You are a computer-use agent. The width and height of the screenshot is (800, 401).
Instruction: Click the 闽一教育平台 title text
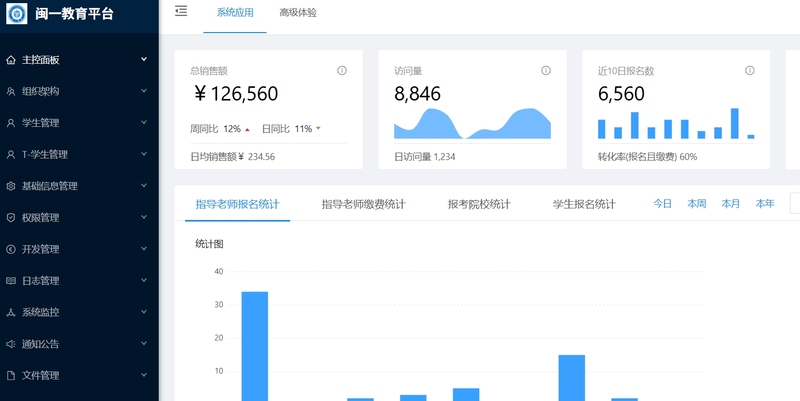click(74, 14)
